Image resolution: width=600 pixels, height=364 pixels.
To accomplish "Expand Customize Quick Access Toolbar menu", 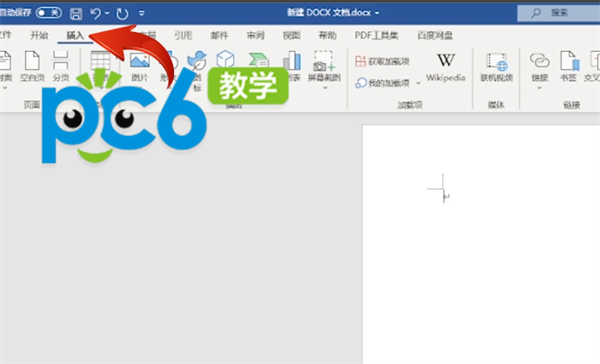I will (142, 13).
